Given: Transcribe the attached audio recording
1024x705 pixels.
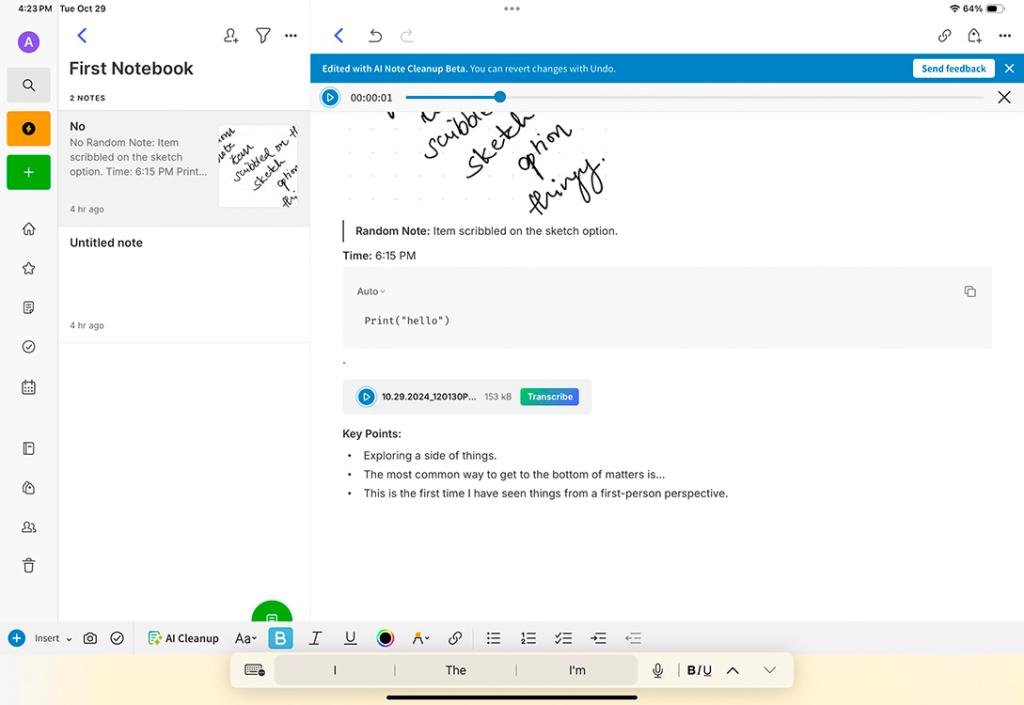Looking at the screenshot, I should (549, 396).
